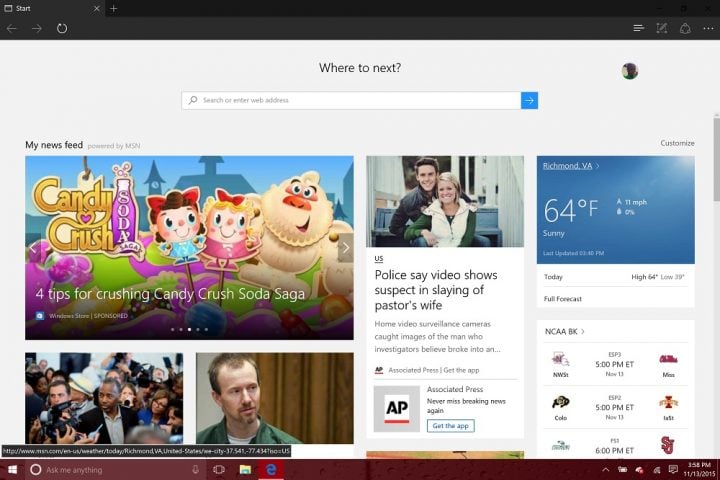Click the Make a Web Note icon

pos(662,28)
